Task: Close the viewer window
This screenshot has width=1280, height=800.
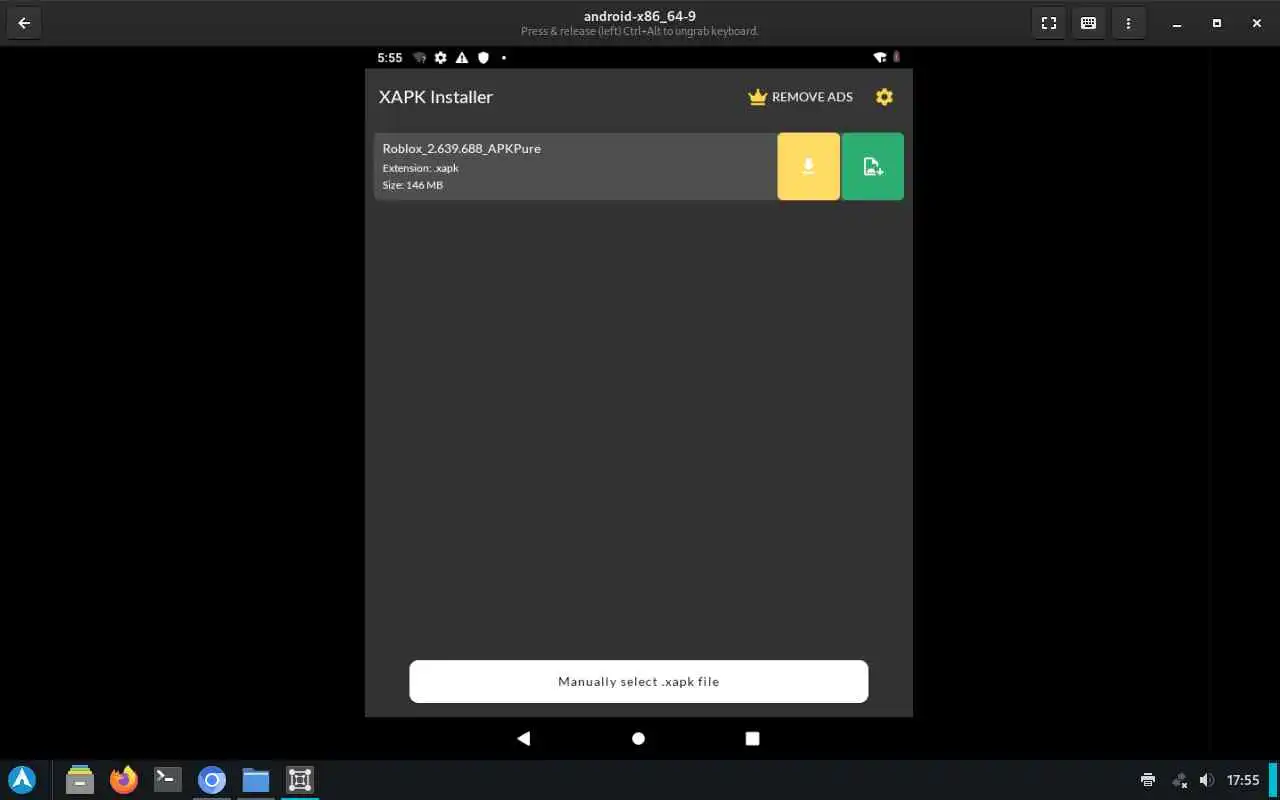Action: pos(1257,23)
